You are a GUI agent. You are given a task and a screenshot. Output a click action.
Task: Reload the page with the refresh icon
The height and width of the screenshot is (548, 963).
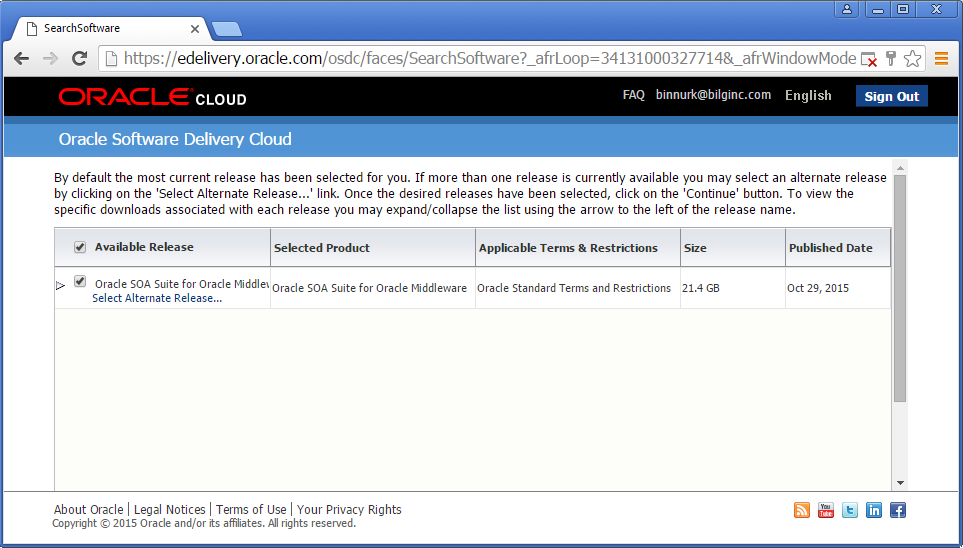point(79,58)
